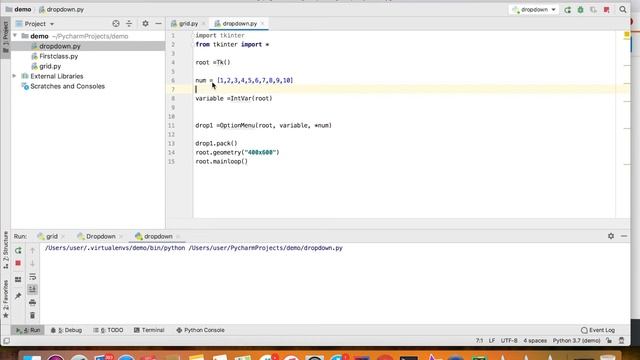The width and height of the screenshot is (640, 360).
Task: Toggle the Project side tab stripe
Action: coord(5,38)
